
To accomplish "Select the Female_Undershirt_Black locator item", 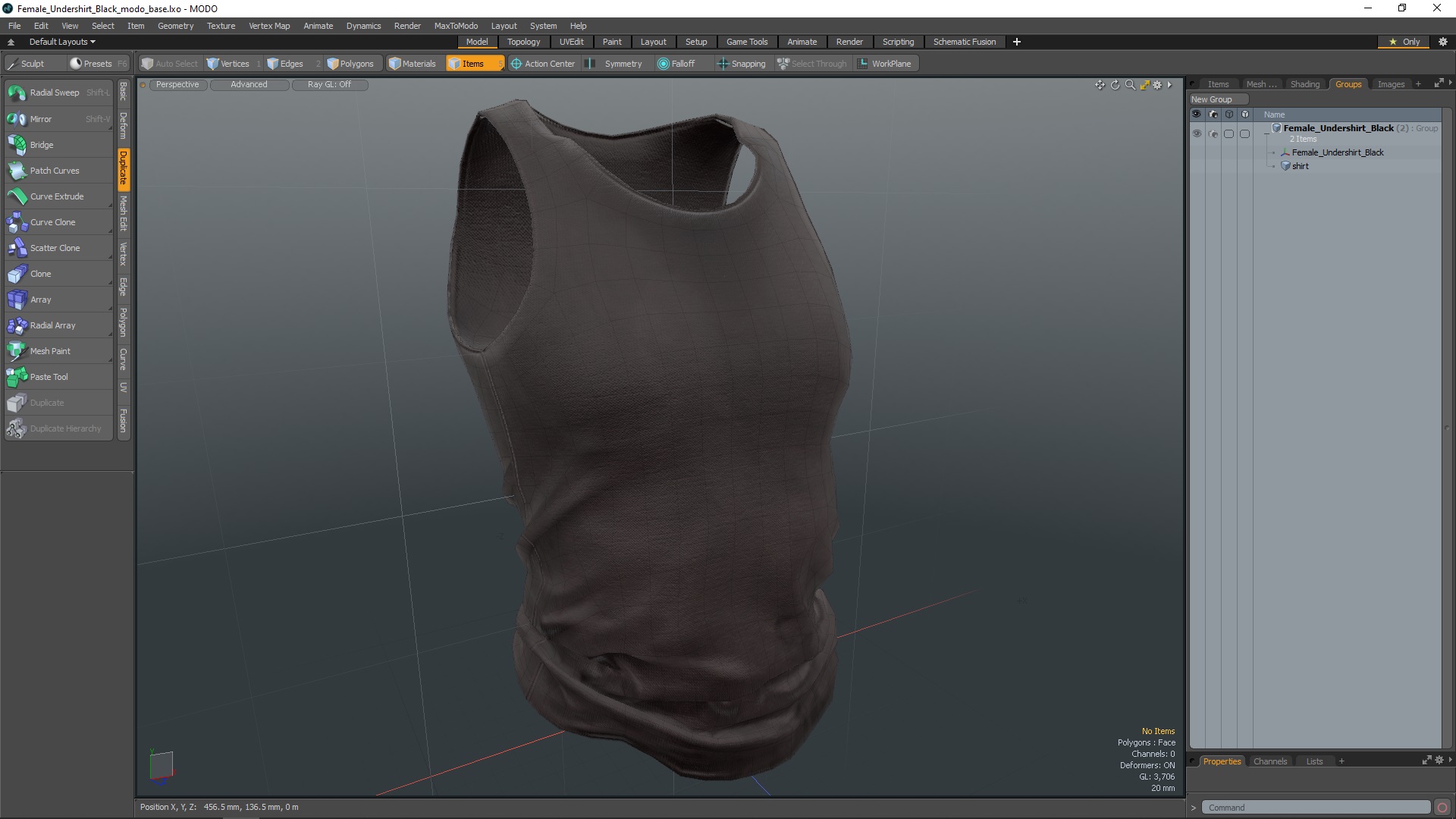I will 1338,152.
